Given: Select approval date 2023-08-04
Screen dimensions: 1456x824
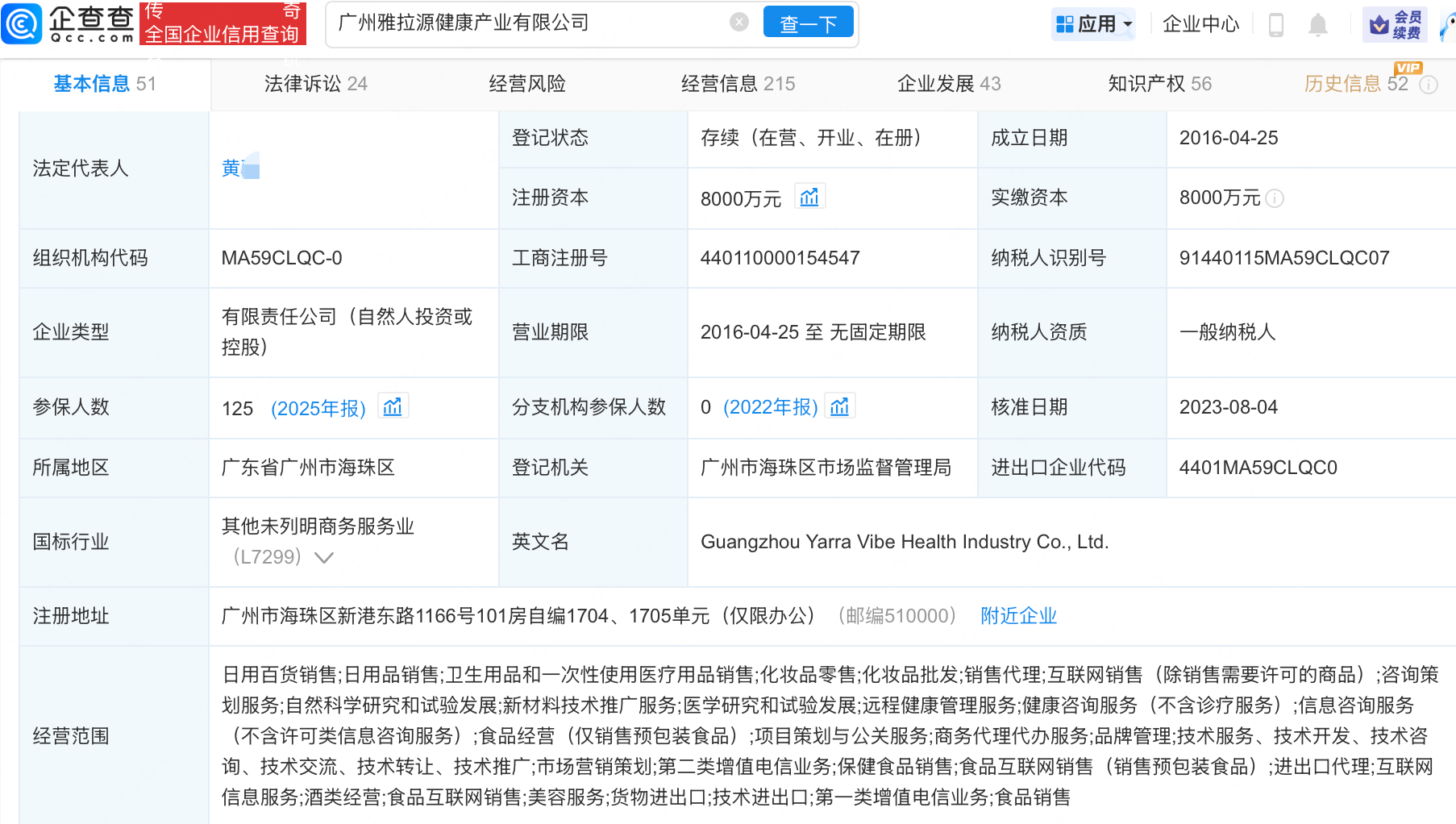Looking at the screenshot, I should [1229, 407].
